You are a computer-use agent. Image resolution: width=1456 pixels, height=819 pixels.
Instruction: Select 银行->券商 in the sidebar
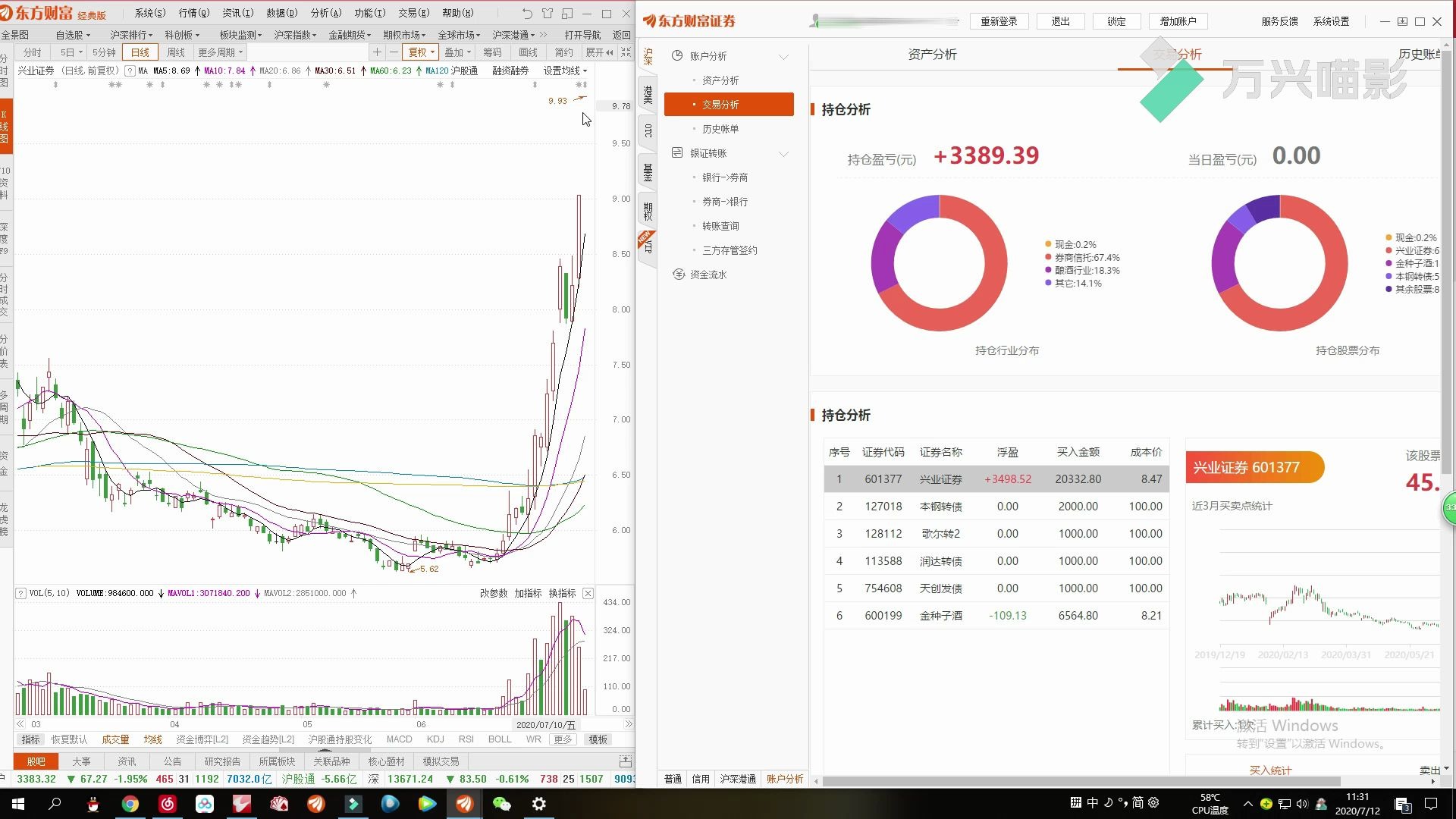click(724, 177)
